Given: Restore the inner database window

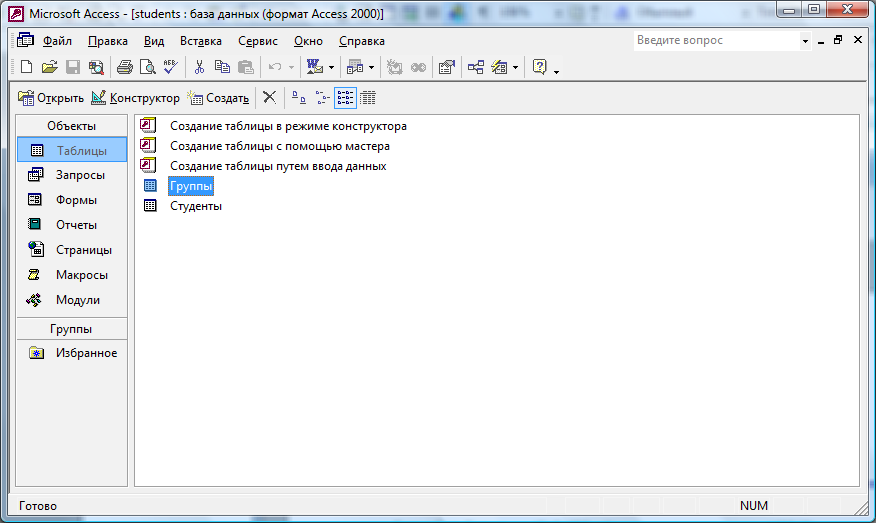Looking at the screenshot, I should [x=838, y=40].
